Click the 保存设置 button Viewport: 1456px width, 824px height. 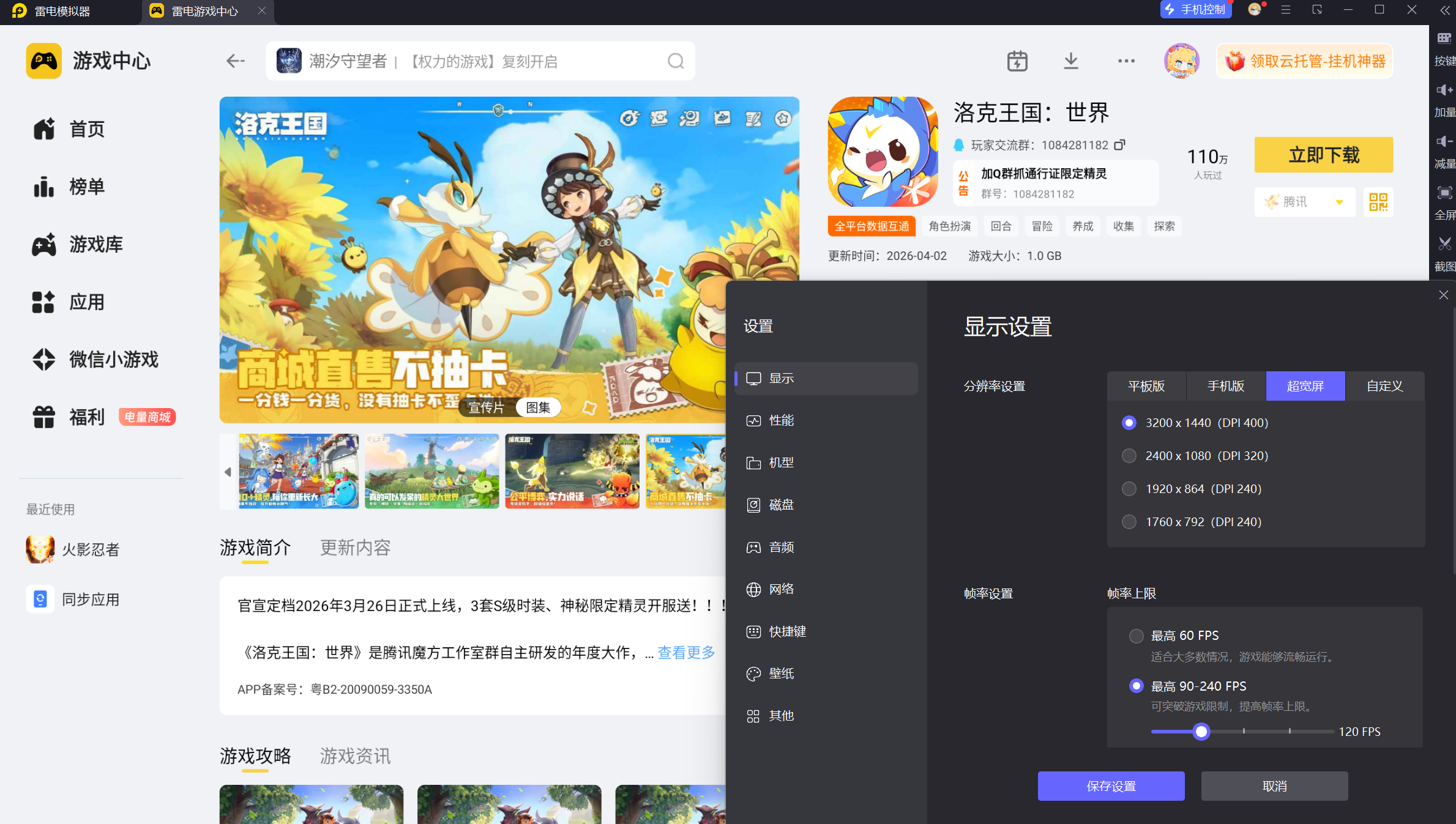click(x=1111, y=786)
